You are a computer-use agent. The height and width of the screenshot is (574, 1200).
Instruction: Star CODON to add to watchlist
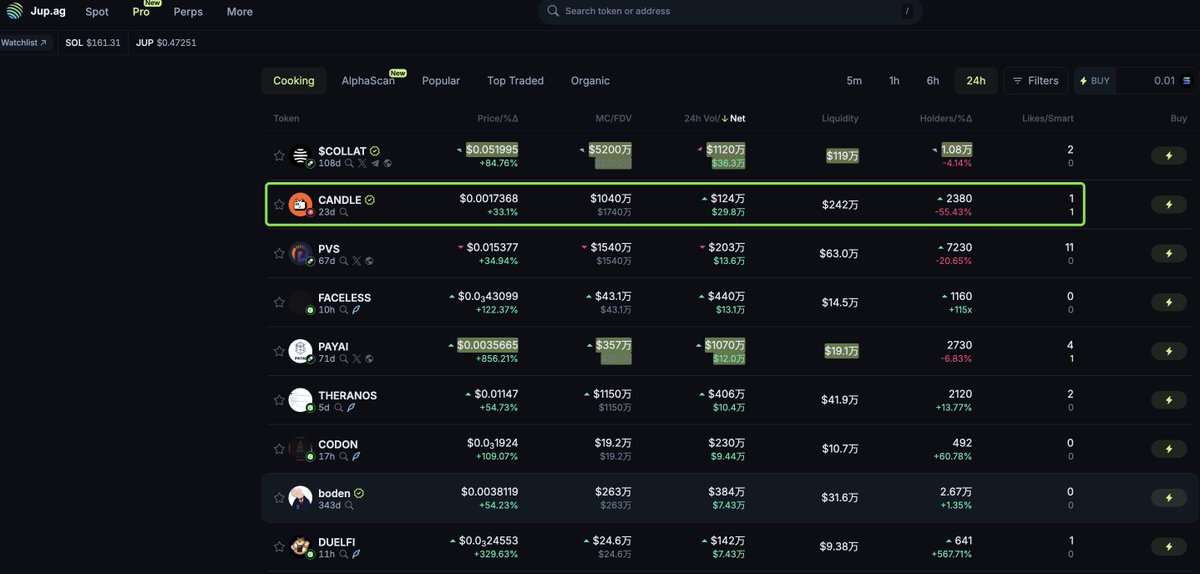(x=279, y=449)
